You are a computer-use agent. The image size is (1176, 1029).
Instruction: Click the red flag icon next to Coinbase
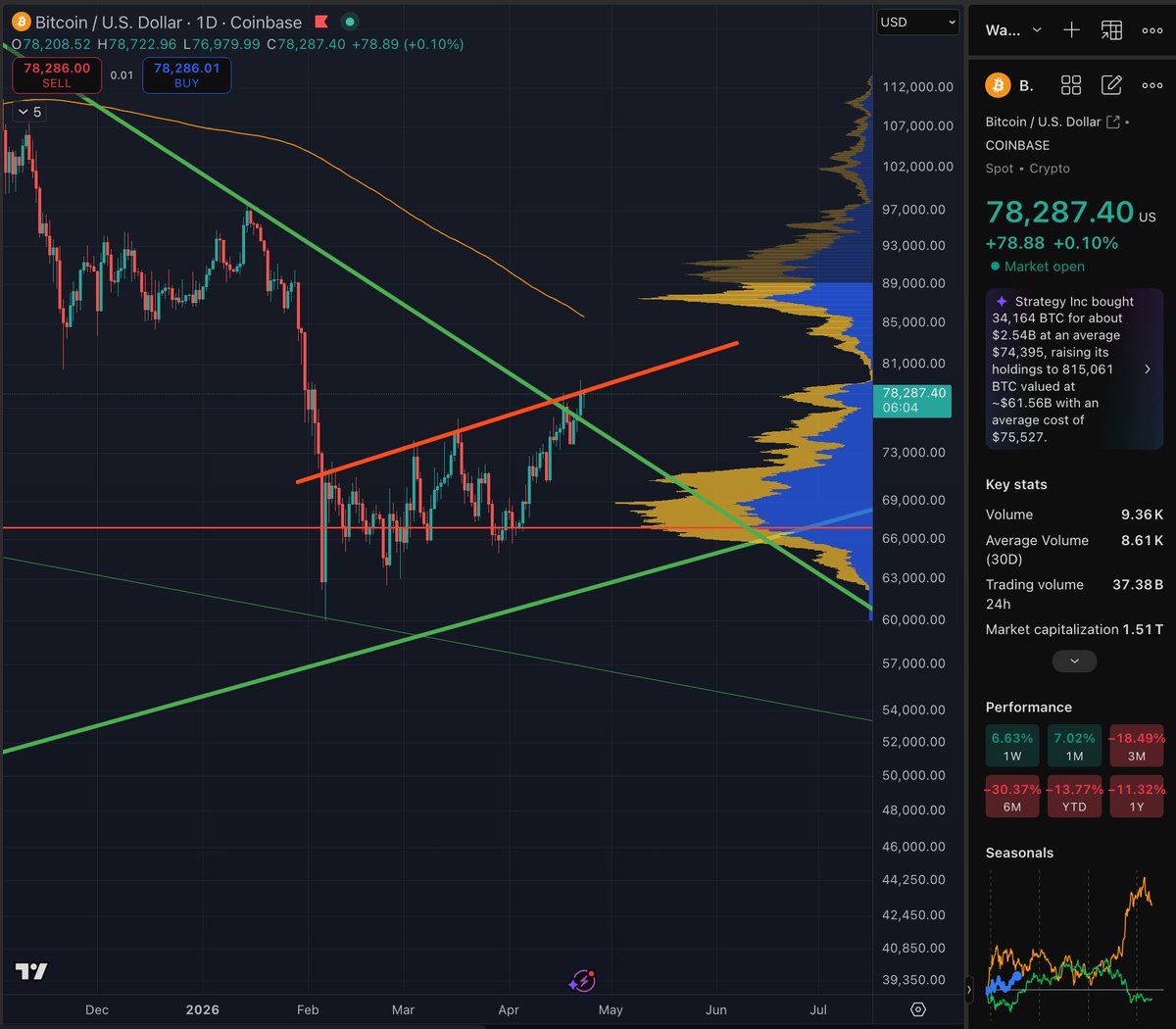point(321,22)
